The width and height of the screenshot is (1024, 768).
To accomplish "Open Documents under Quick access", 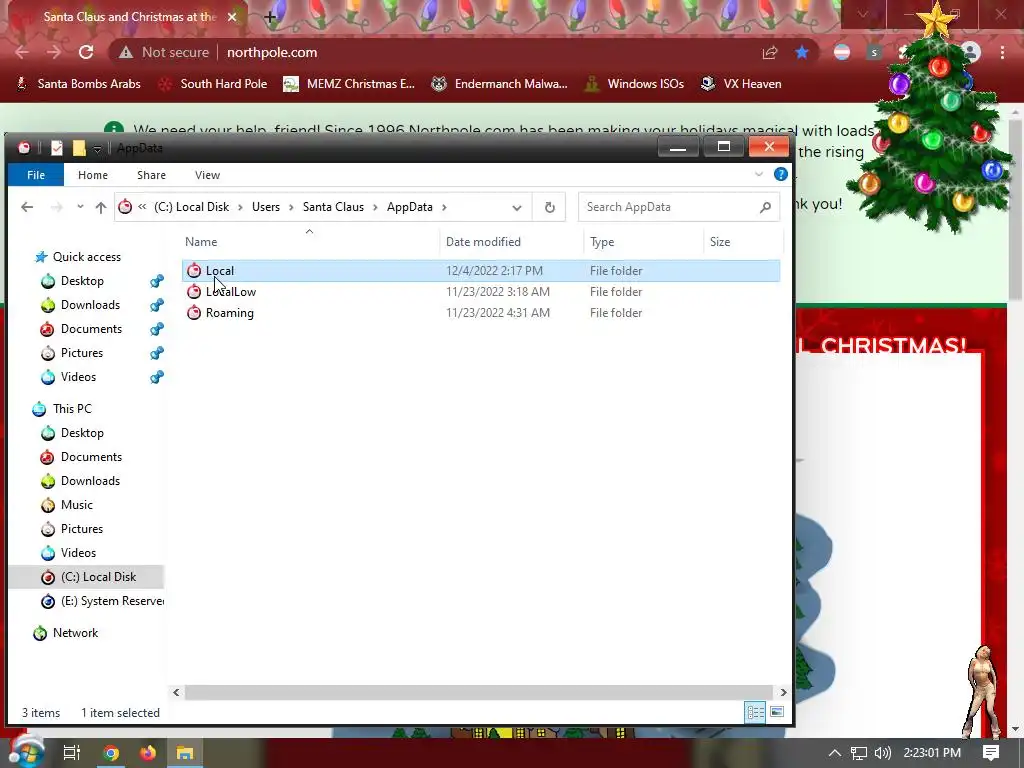I will [91, 329].
